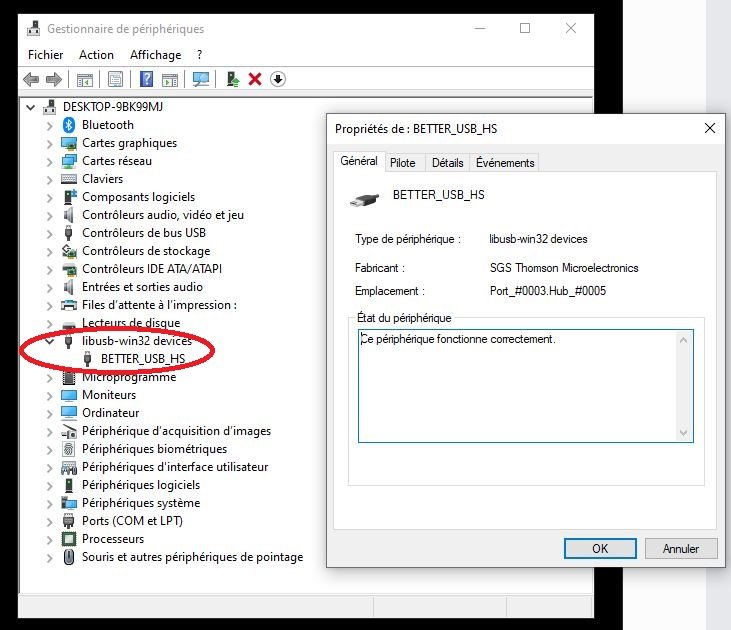Maximize the Gestionnaire de périphériques window
Screen dimensions: 731x630
click(525, 28)
